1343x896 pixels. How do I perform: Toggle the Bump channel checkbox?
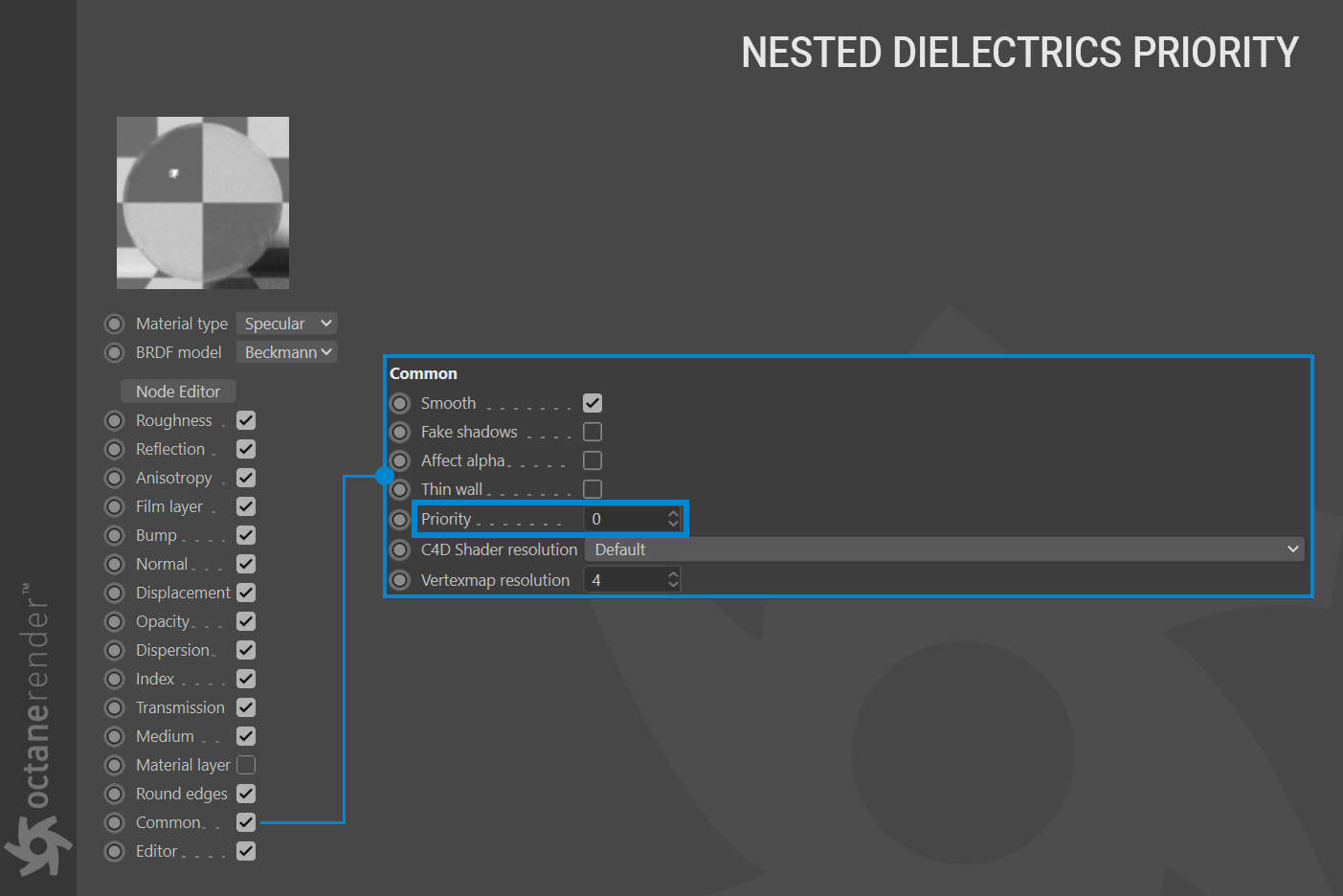tap(246, 535)
